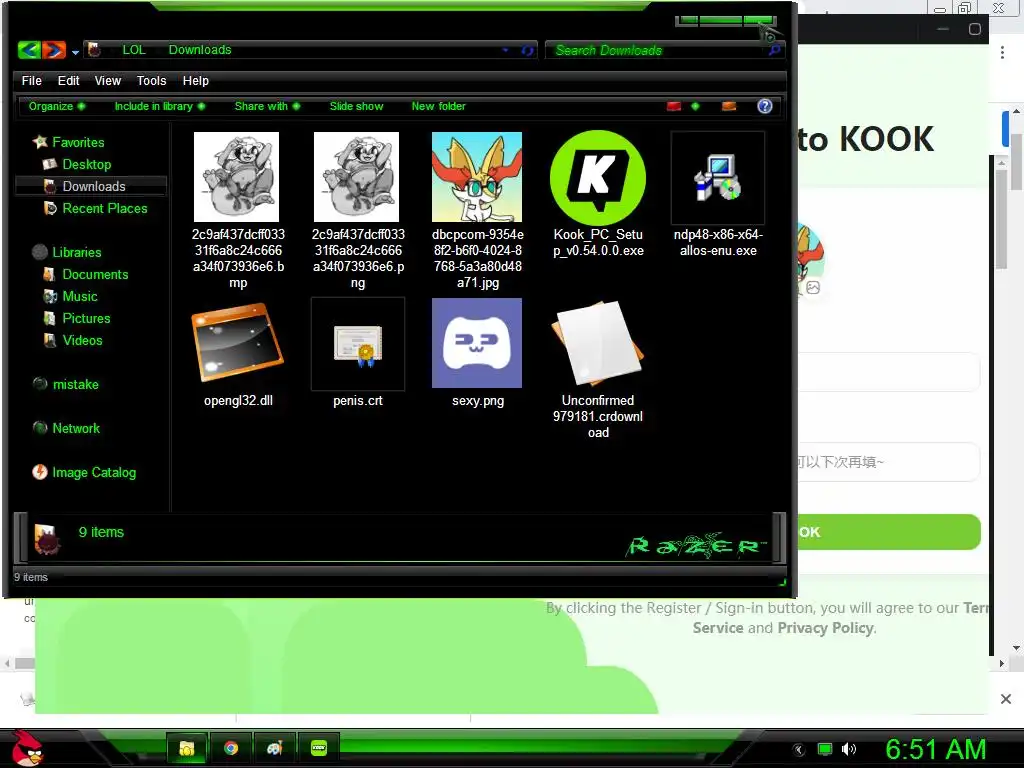Screen dimensions: 1024x768
Task: Expand the Share with dropdown
Action: tap(267, 106)
